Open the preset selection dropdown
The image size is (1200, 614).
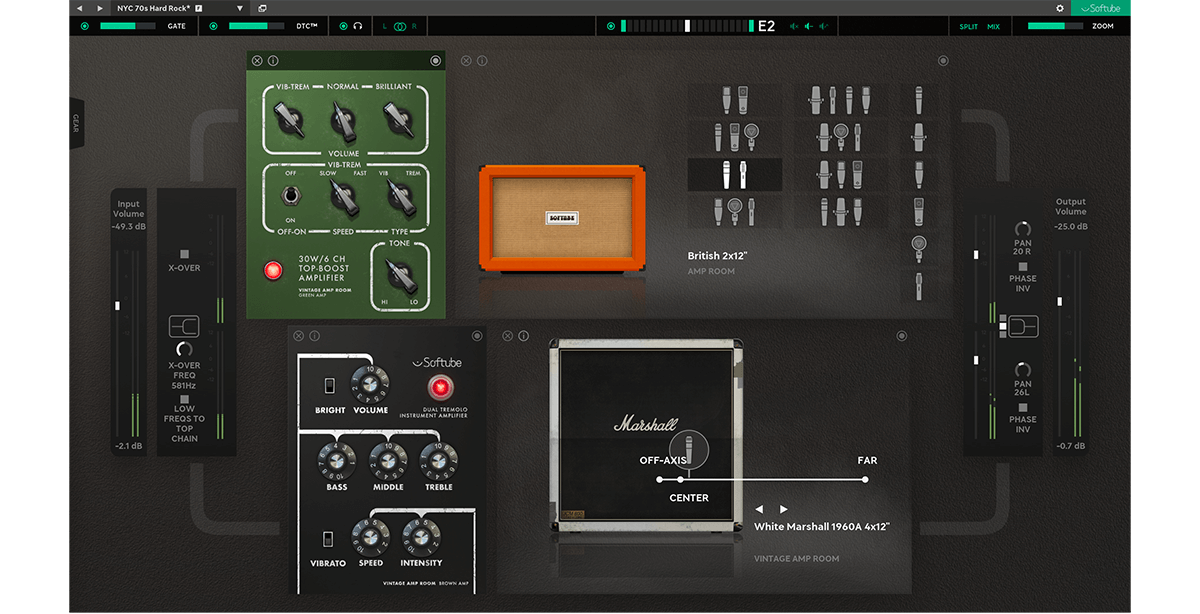click(239, 8)
